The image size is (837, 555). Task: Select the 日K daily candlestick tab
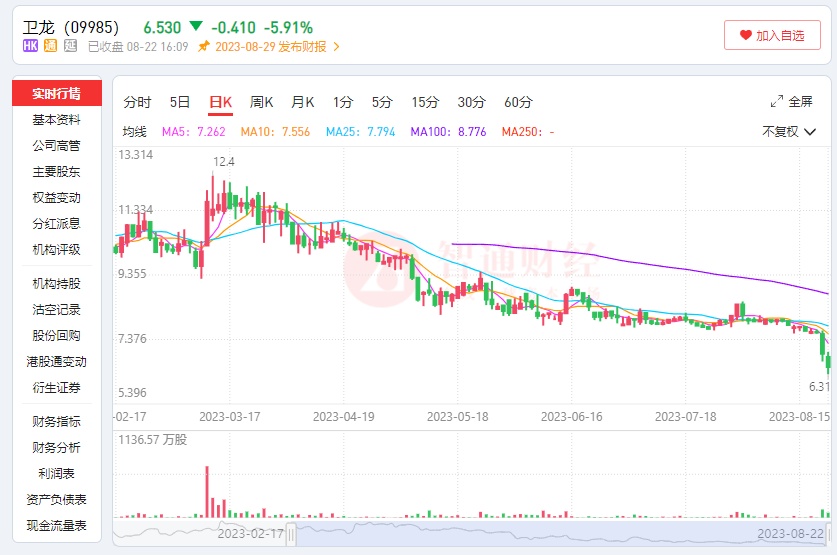220,102
